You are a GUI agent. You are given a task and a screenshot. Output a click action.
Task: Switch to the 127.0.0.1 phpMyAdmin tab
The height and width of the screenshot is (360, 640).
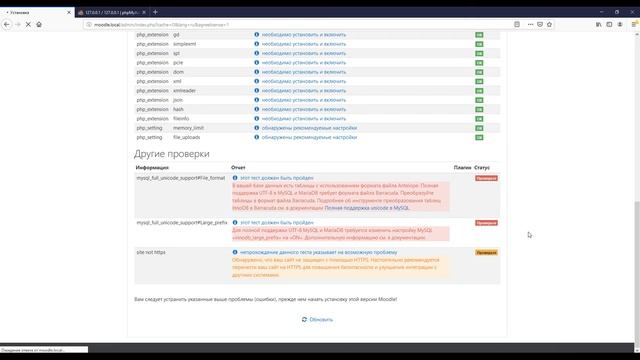(x=112, y=13)
